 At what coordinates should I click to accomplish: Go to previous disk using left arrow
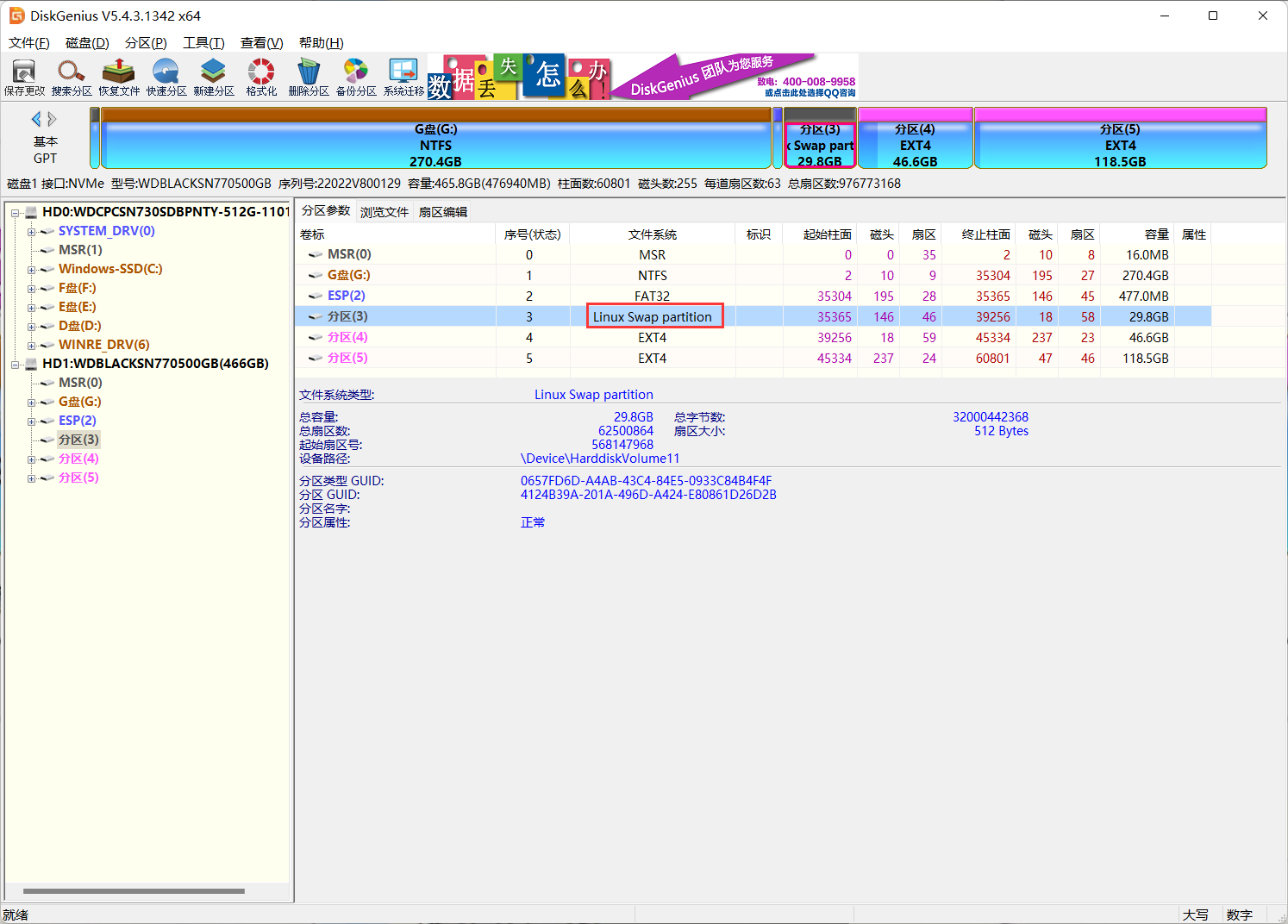[x=36, y=119]
